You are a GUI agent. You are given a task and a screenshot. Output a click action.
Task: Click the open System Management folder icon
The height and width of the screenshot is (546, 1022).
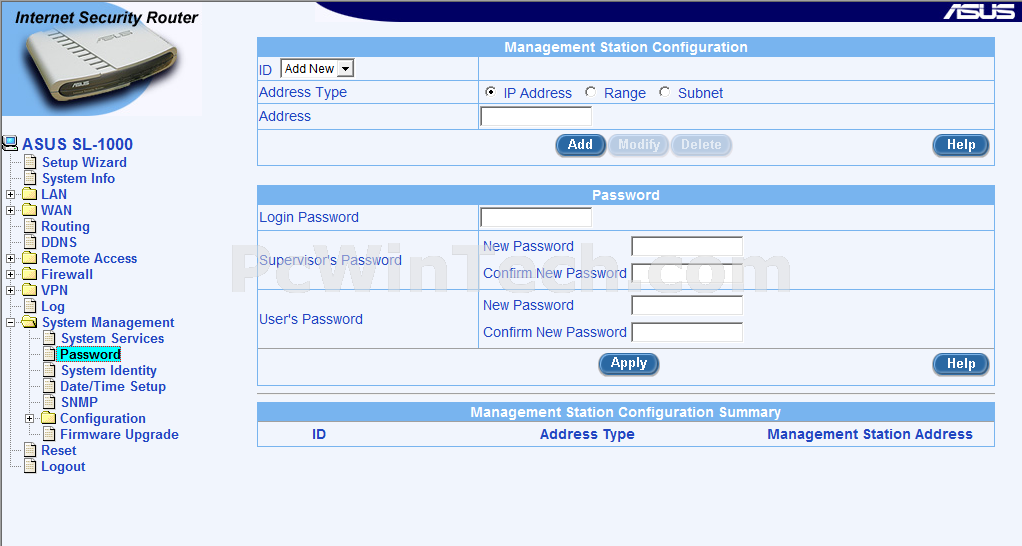tap(30, 322)
